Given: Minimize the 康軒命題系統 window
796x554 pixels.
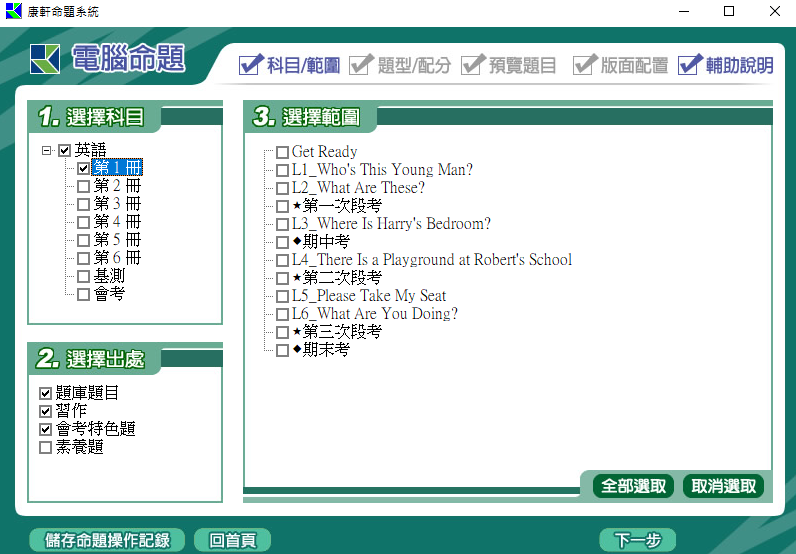Looking at the screenshot, I should pos(684,11).
